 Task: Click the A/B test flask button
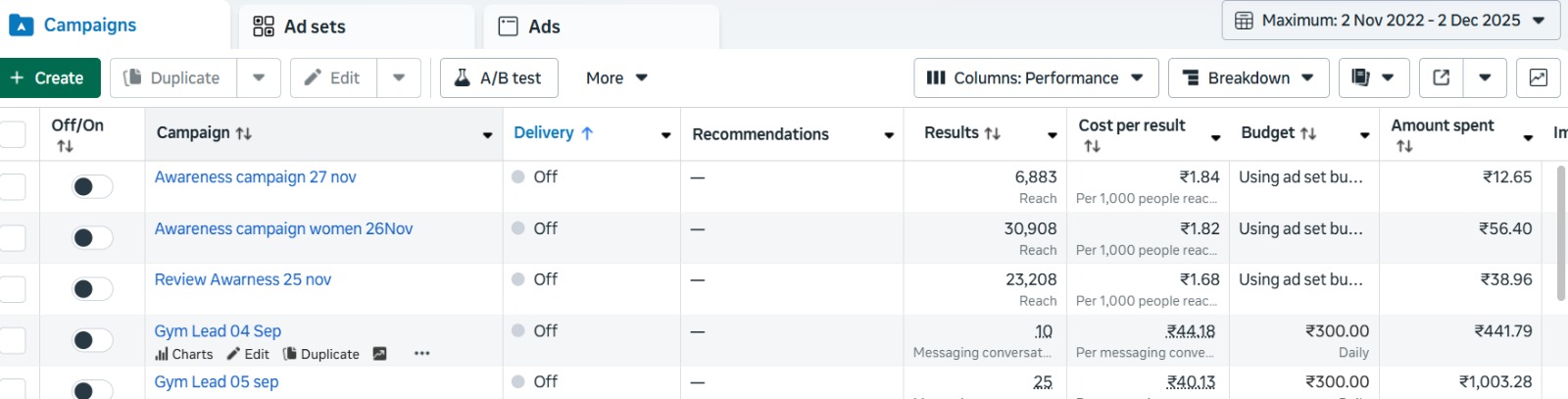pyautogui.click(x=499, y=78)
